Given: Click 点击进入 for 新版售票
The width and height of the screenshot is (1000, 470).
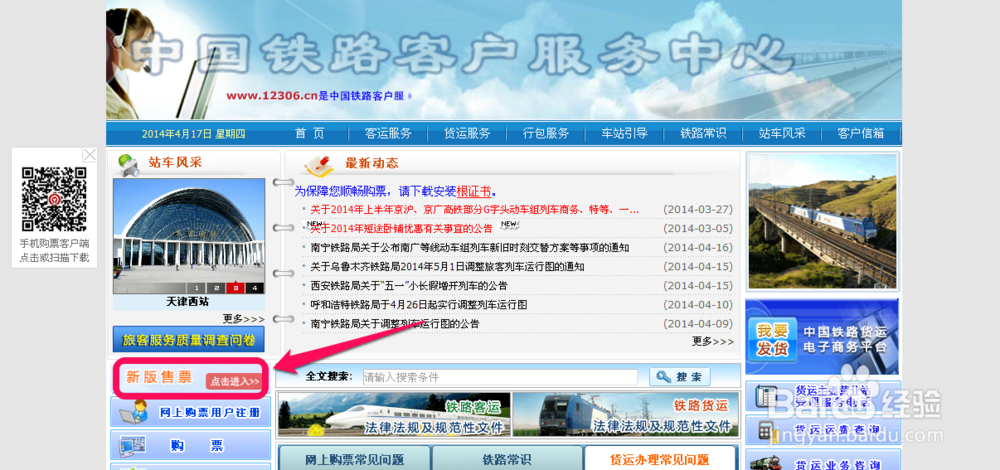Looking at the screenshot, I should (235, 381).
